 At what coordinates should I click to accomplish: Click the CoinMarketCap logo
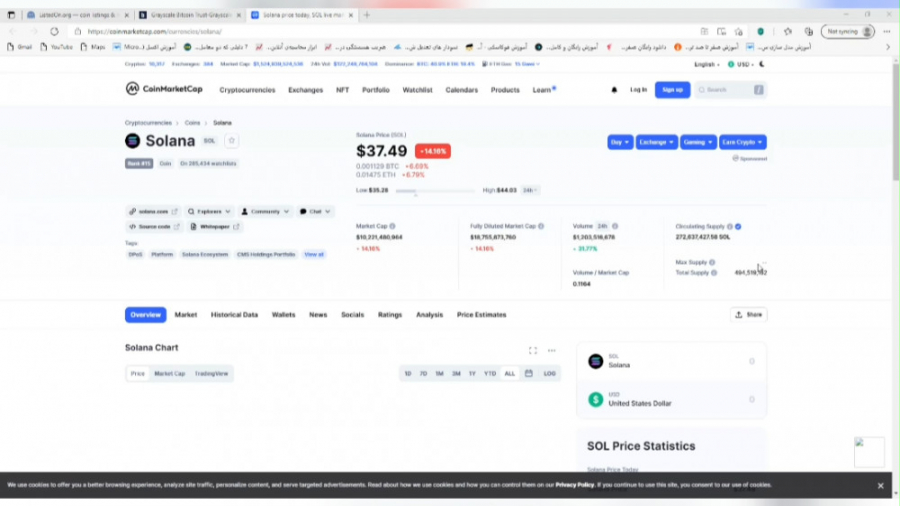point(164,89)
